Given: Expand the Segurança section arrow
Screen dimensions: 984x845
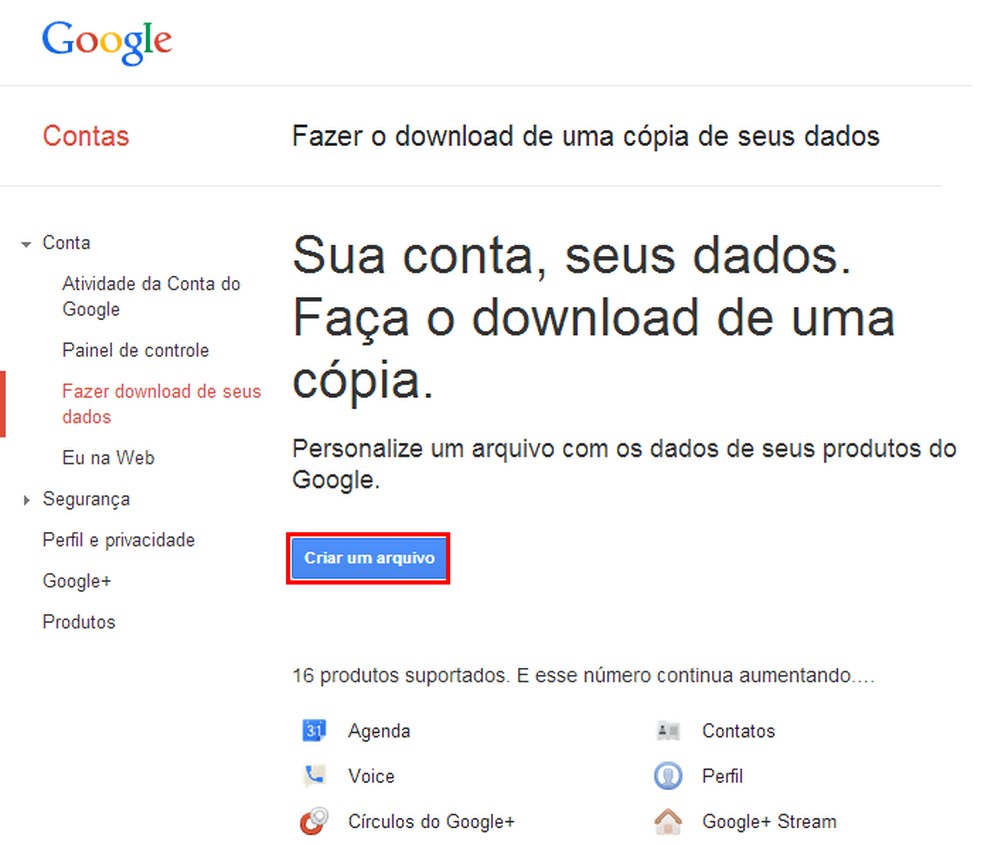Looking at the screenshot, I should pos(26,500).
